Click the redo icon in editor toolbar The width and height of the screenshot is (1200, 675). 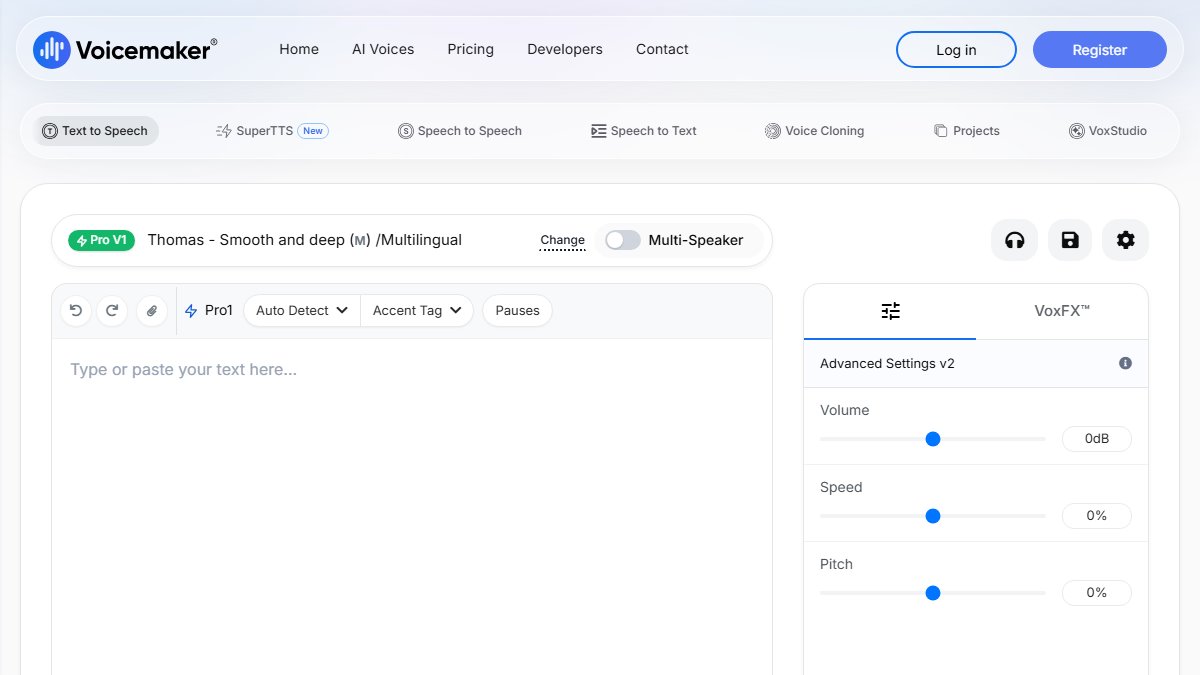tap(112, 311)
